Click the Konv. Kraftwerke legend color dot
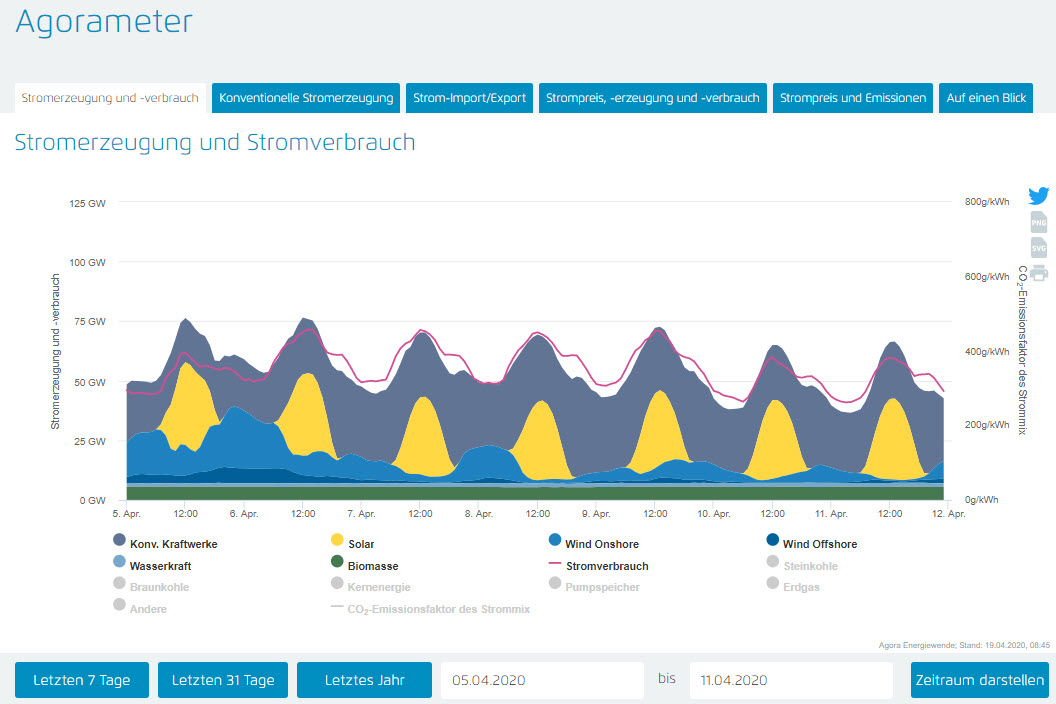 [120, 543]
